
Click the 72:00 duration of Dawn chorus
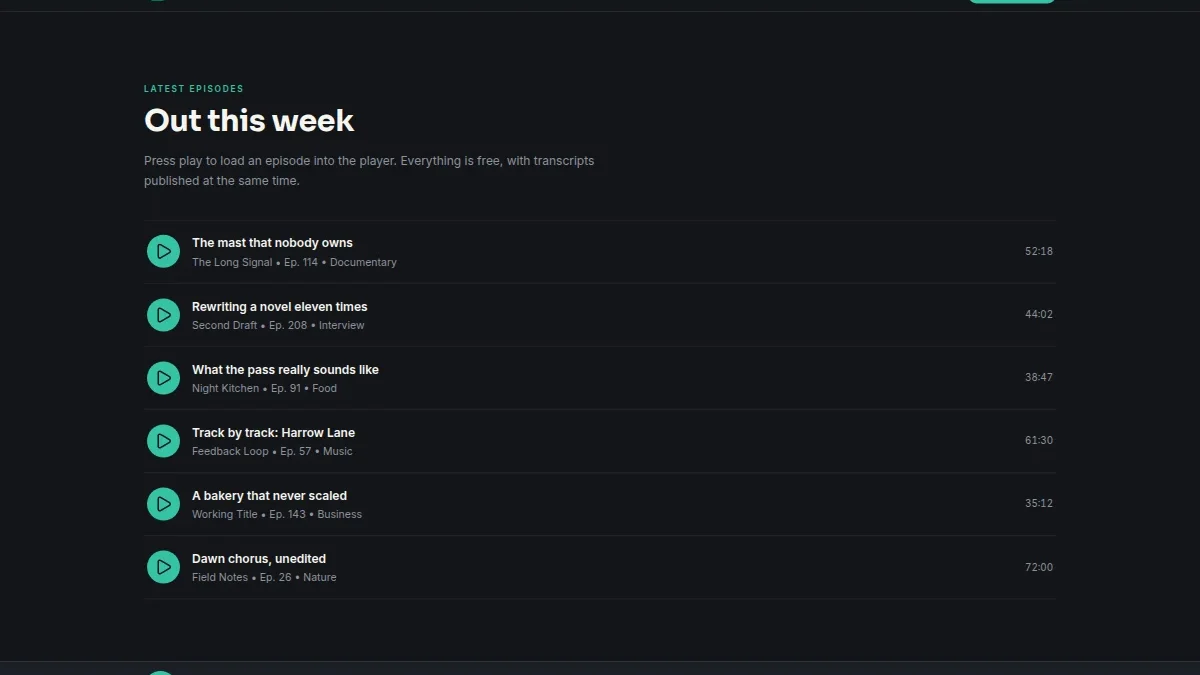(1039, 567)
